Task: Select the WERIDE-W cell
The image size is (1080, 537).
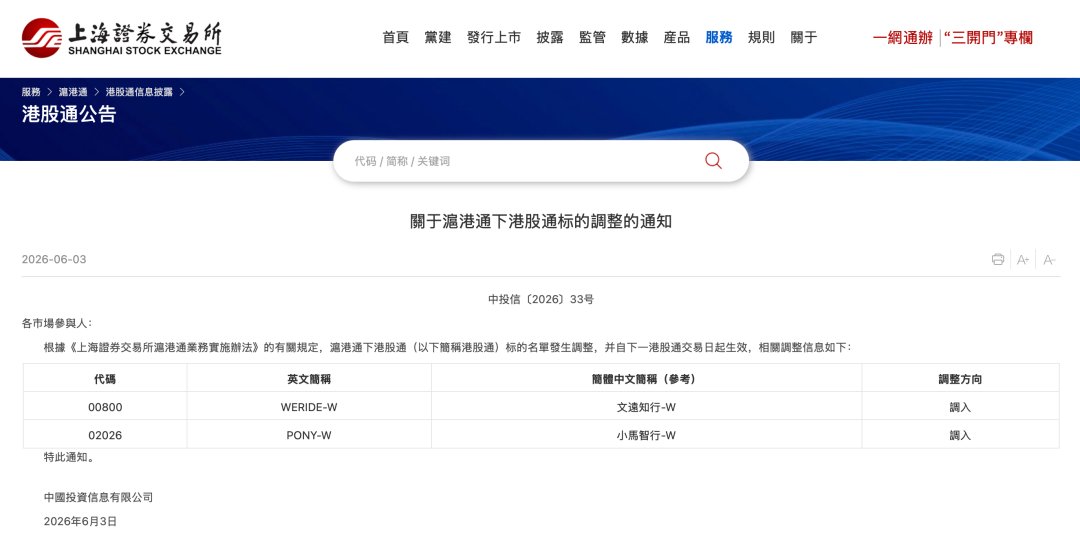Action: coord(309,407)
